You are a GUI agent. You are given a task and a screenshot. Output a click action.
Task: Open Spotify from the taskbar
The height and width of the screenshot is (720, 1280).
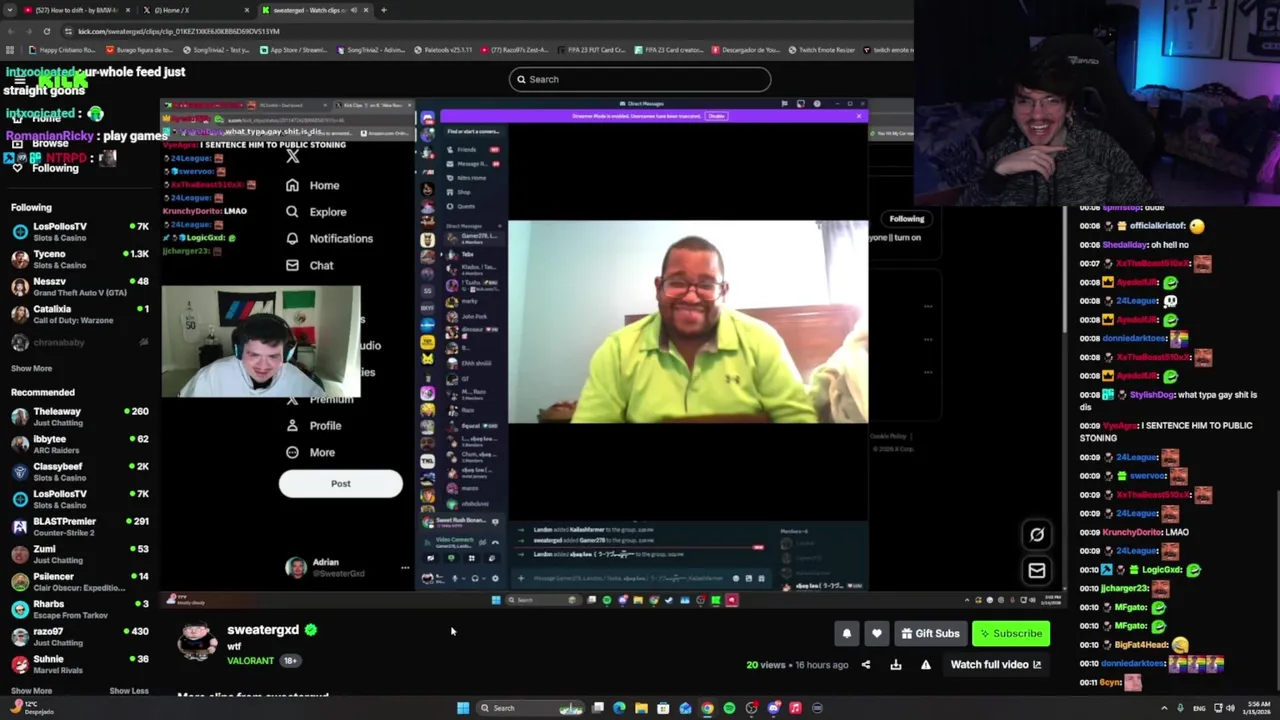tap(729, 708)
